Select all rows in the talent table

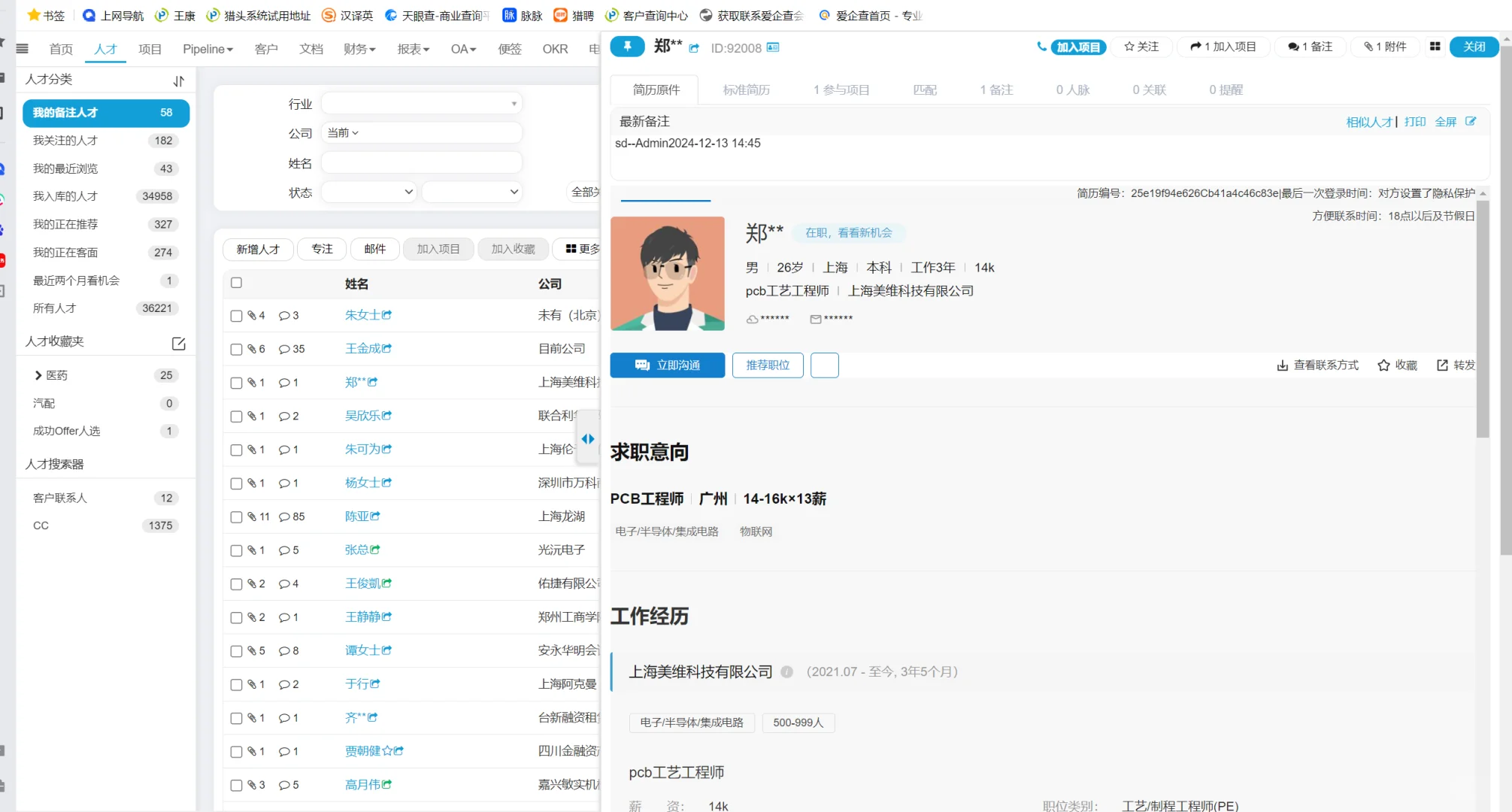236,283
